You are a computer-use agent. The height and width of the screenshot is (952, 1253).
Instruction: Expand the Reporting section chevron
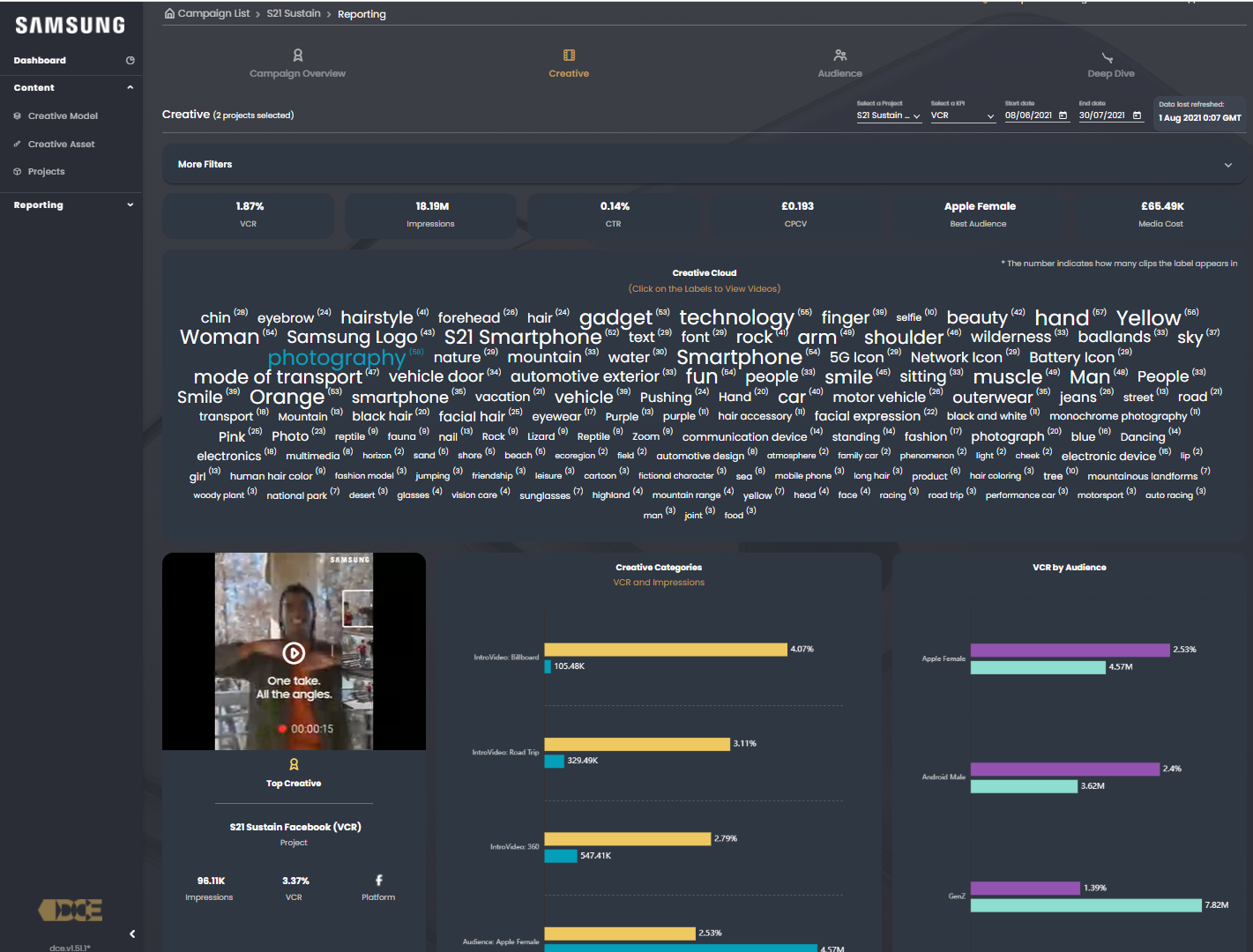pos(131,205)
